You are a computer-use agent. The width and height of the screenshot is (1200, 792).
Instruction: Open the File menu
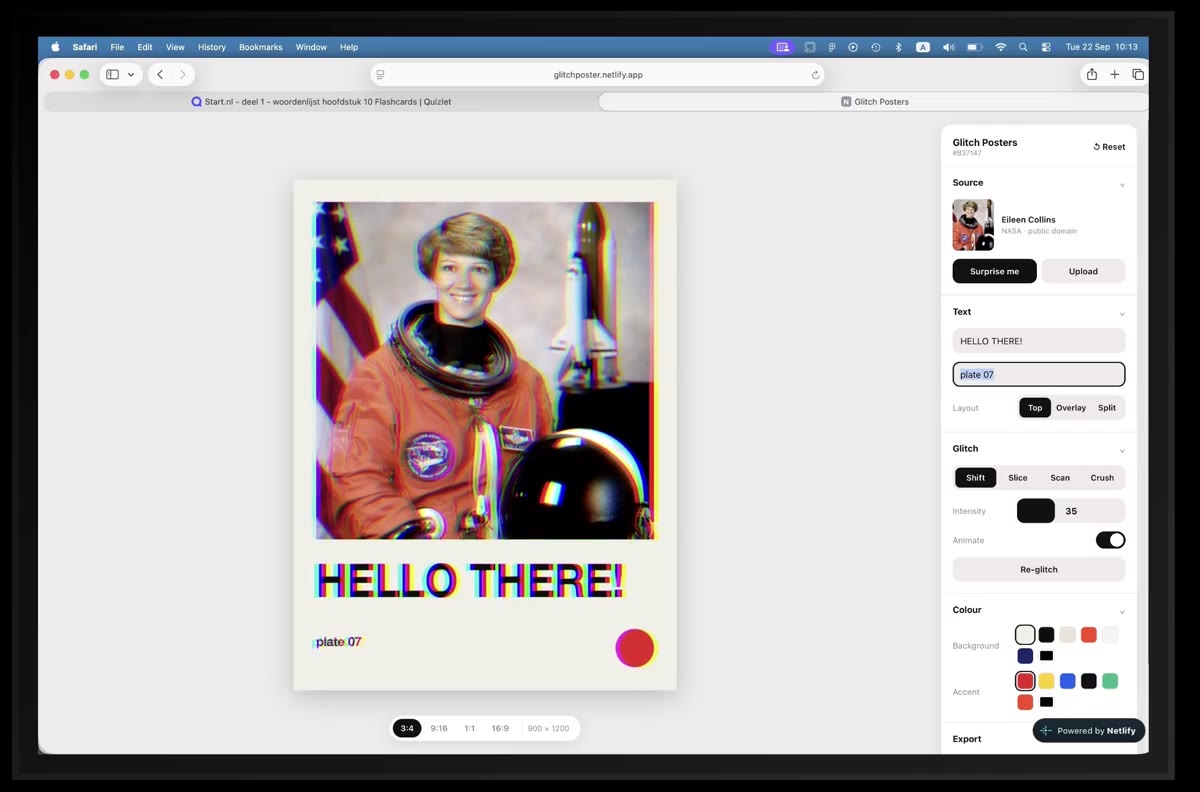coord(117,47)
